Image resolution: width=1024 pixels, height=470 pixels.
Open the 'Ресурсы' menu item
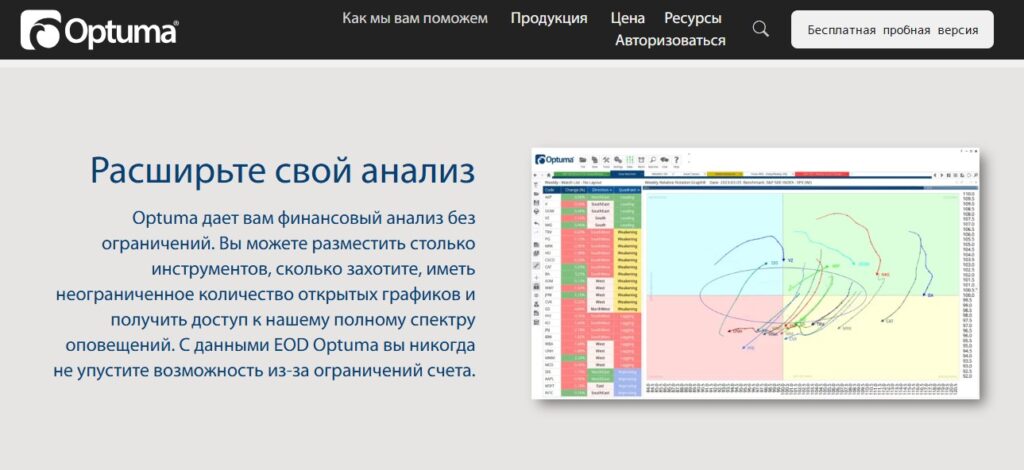click(x=693, y=18)
